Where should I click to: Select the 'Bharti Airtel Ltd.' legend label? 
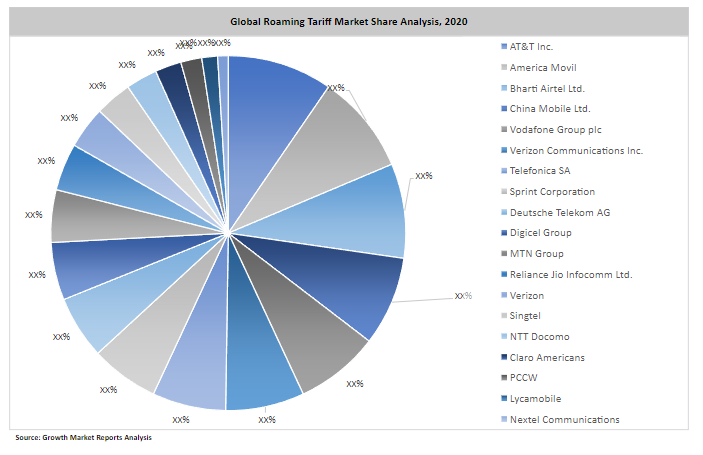point(547,88)
